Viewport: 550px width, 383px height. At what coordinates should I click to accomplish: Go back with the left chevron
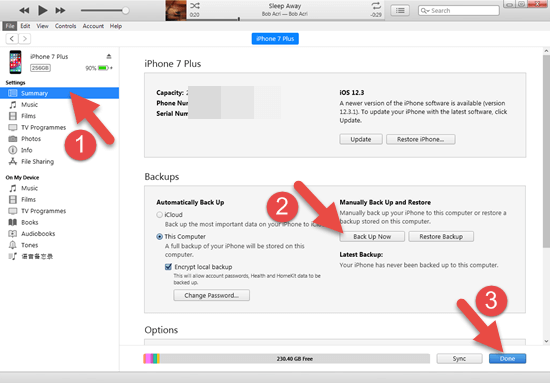[12, 39]
